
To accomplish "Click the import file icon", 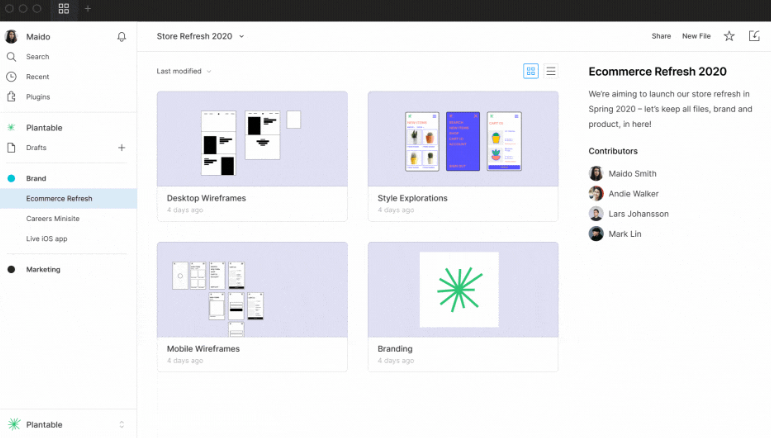I will [x=754, y=36].
